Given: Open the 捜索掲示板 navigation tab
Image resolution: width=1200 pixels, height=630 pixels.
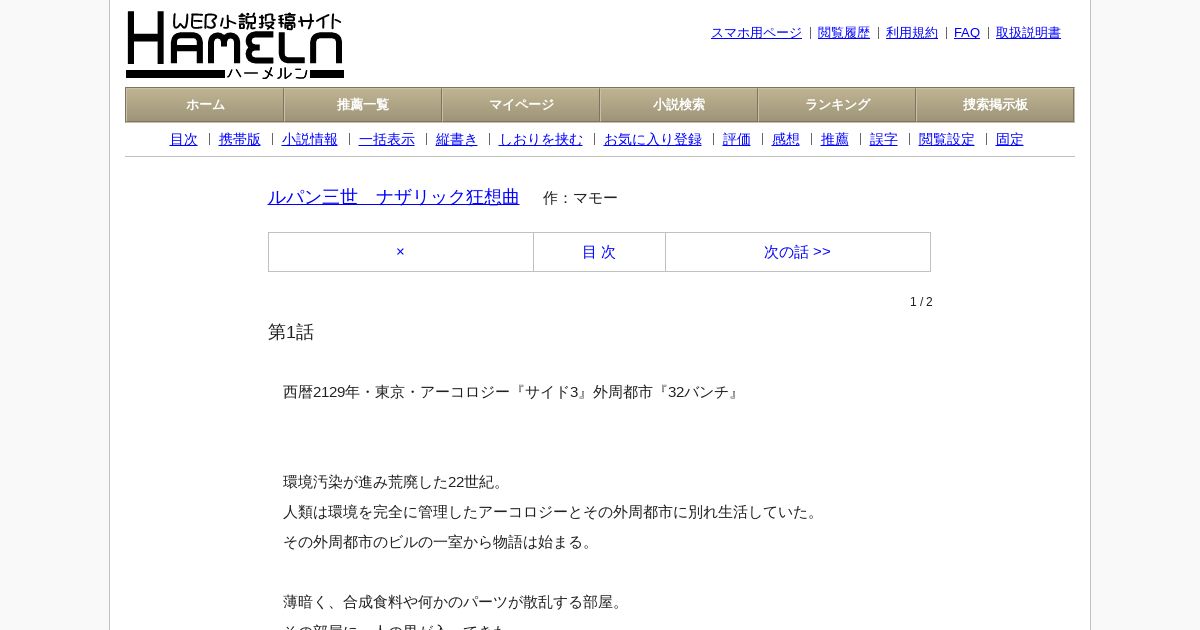Looking at the screenshot, I should (995, 105).
